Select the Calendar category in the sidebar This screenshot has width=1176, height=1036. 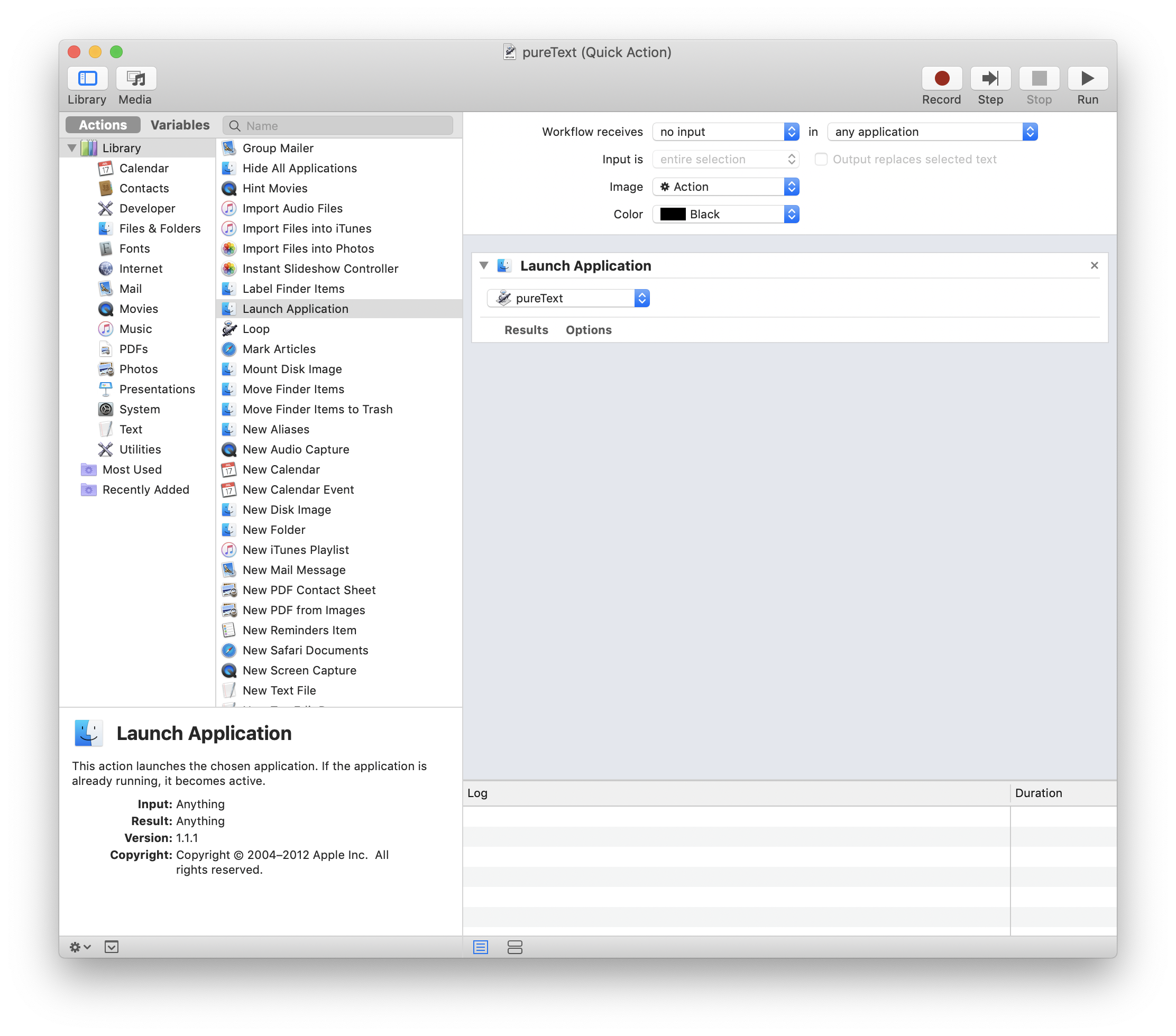click(x=144, y=168)
